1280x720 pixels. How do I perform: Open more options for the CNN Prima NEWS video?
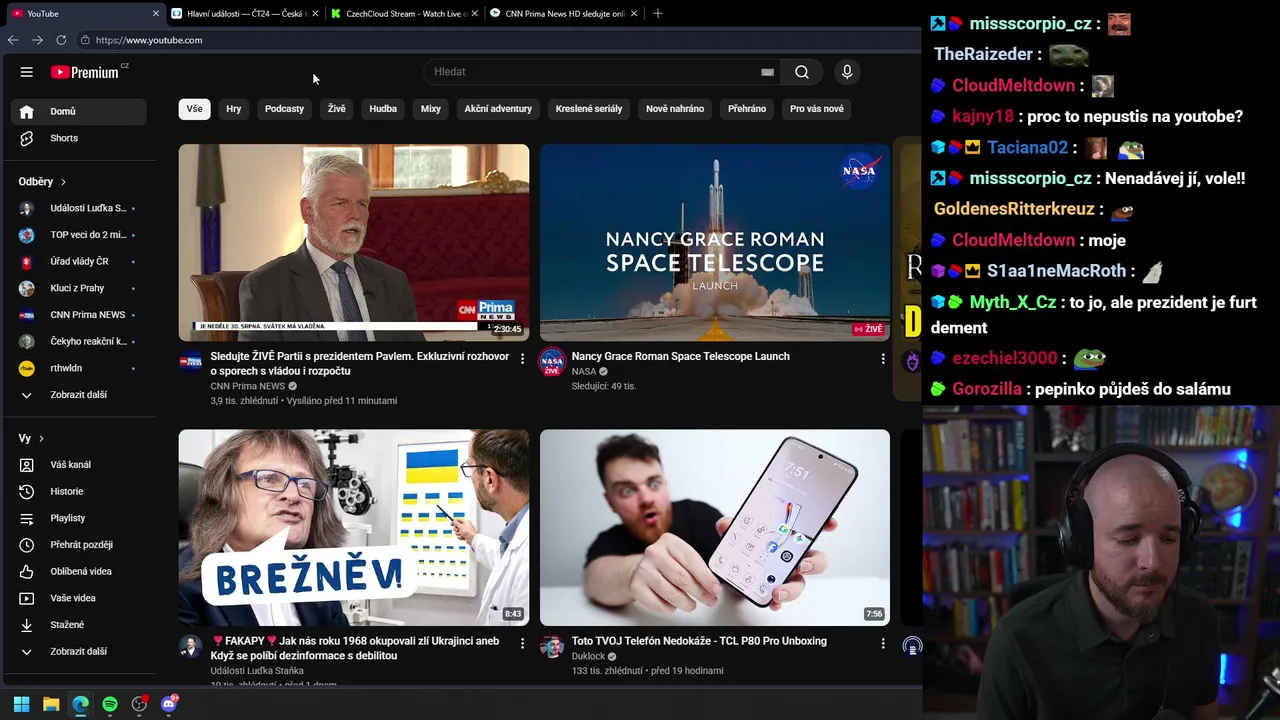522,359
